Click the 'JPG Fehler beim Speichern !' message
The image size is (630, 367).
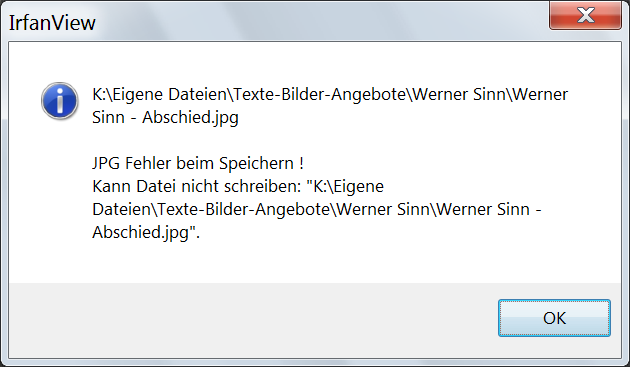(x=198, y=164)
